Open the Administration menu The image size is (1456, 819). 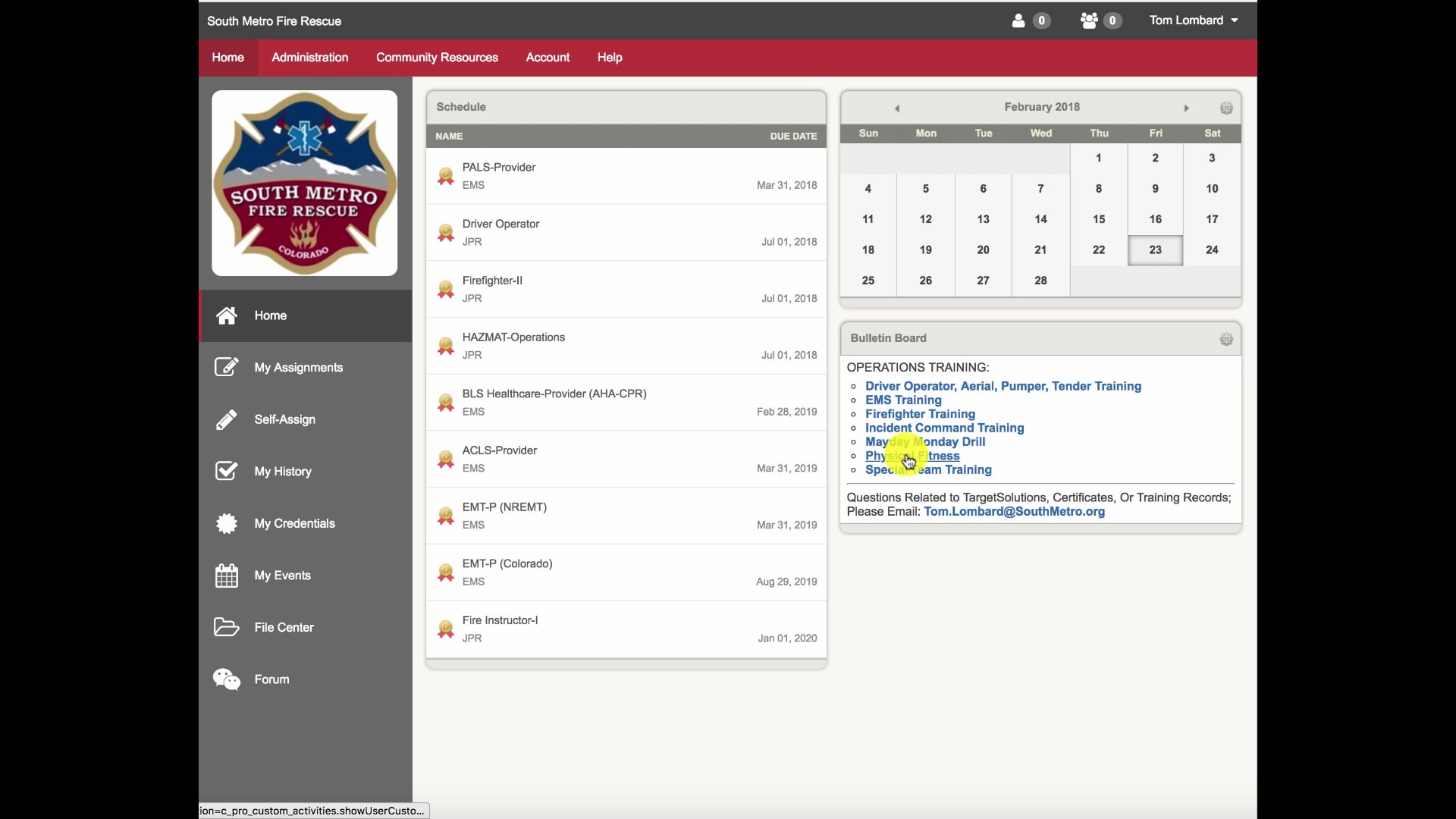tap(309, 58)
